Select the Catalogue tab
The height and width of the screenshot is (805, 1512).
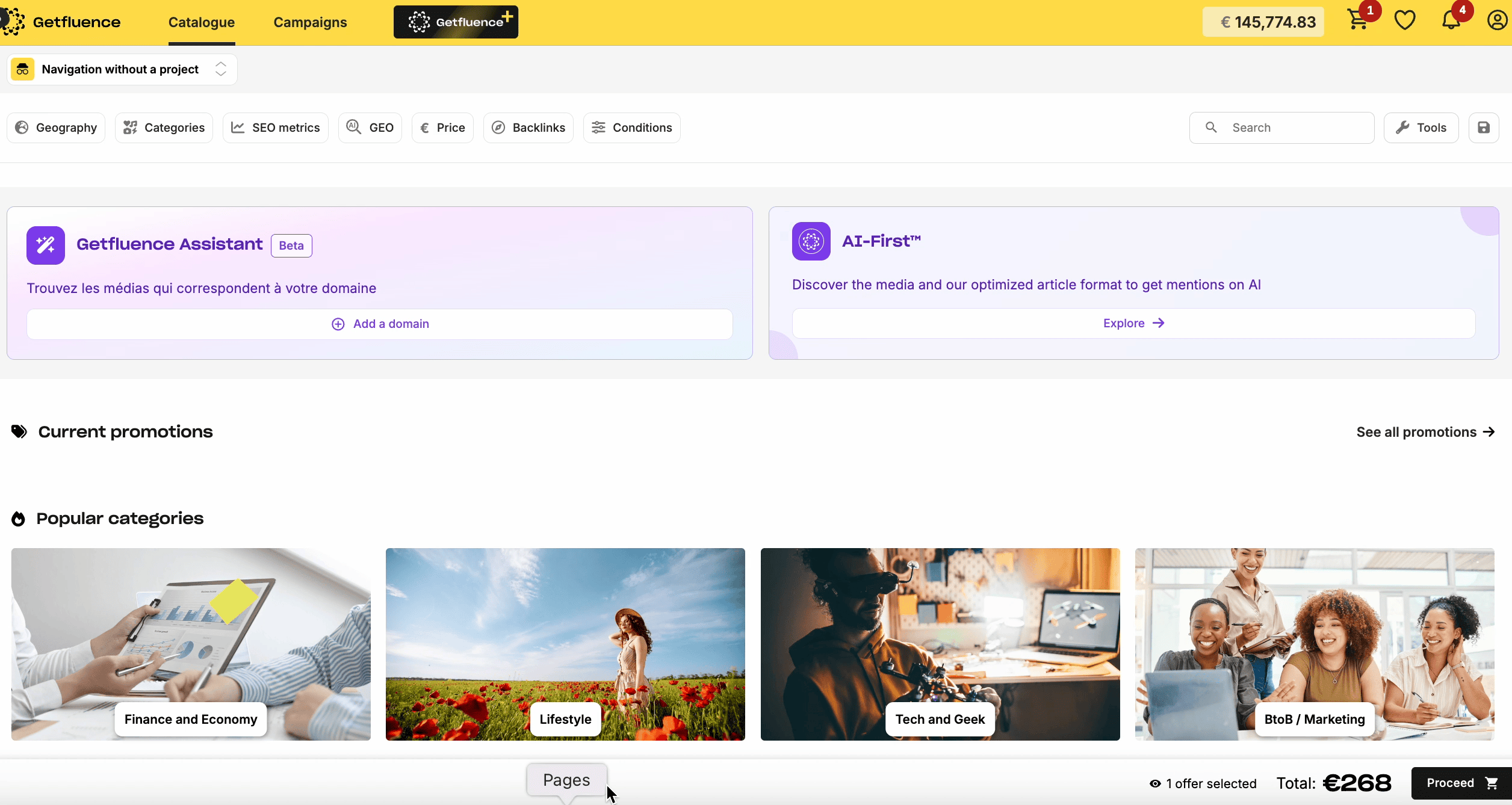(201, 22)
